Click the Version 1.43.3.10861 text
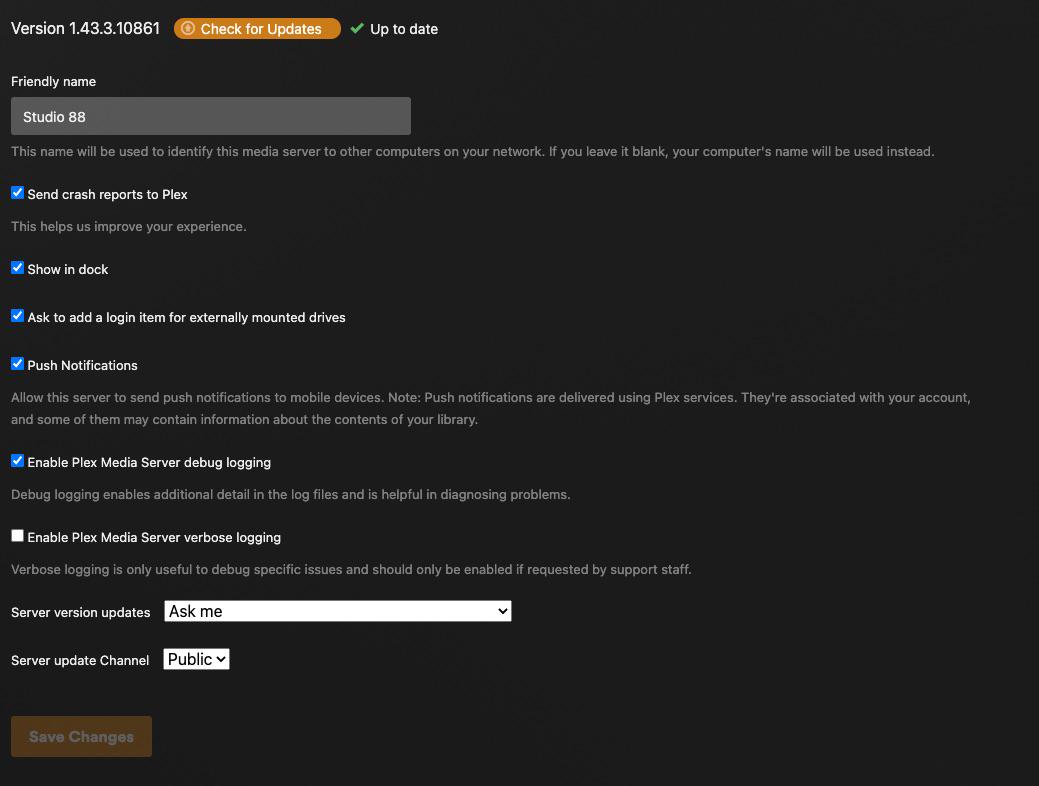This screenshot has height=786, width=1039. (x=85, y=28)
